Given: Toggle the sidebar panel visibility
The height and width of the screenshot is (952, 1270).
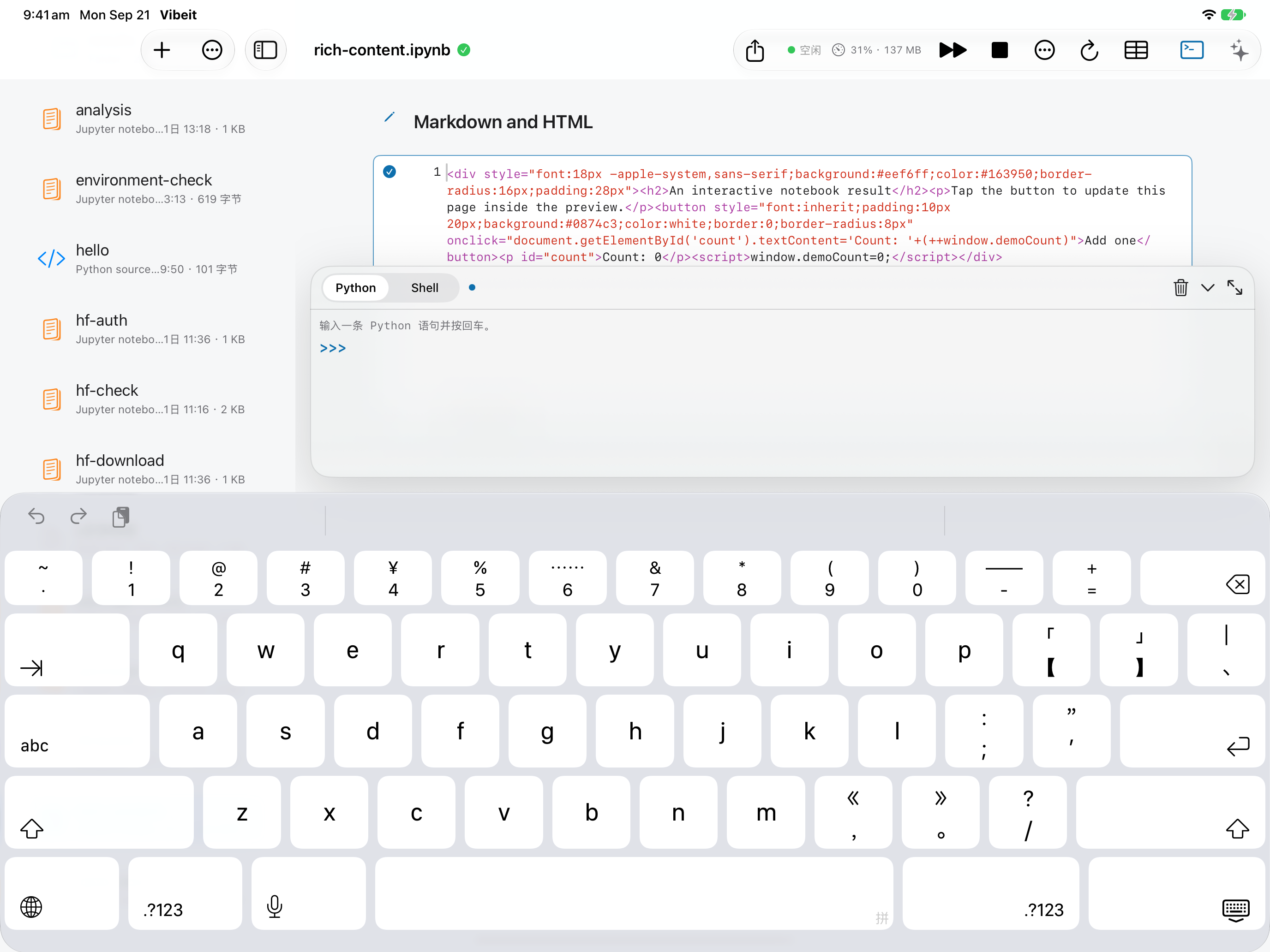Looking at the screenshot, I should click(265, 50).
